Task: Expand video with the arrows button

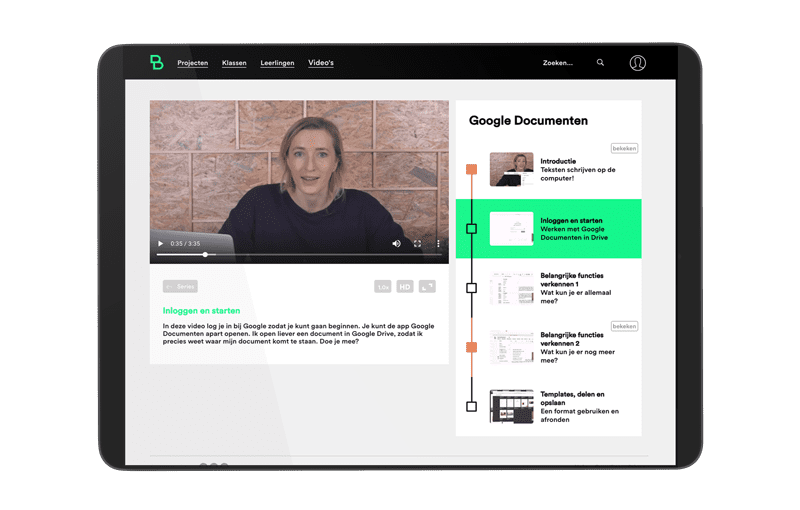Action: tap(427, 286)
